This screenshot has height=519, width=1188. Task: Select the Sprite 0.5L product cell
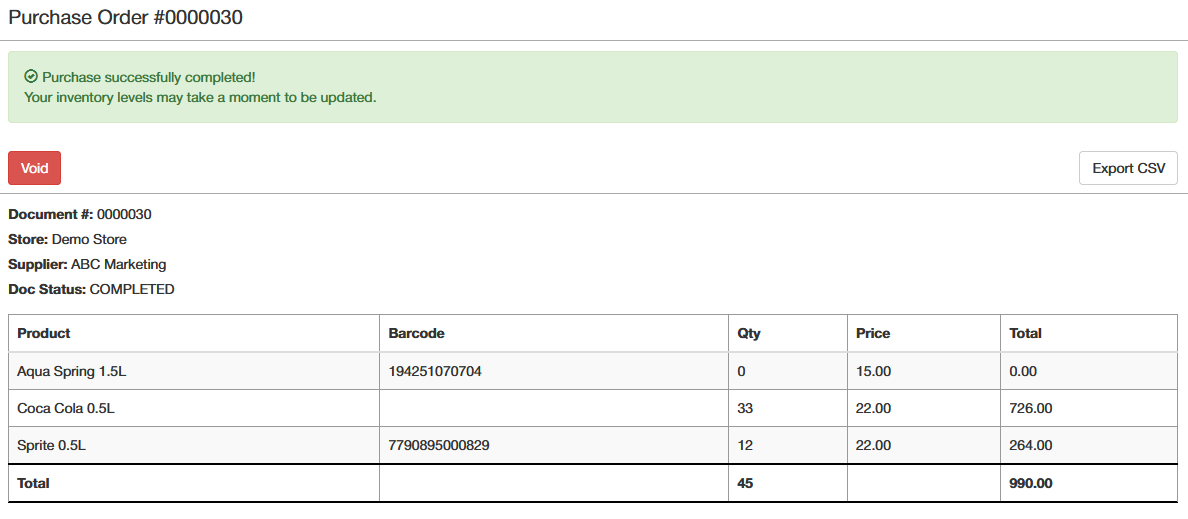coord(194,446)
